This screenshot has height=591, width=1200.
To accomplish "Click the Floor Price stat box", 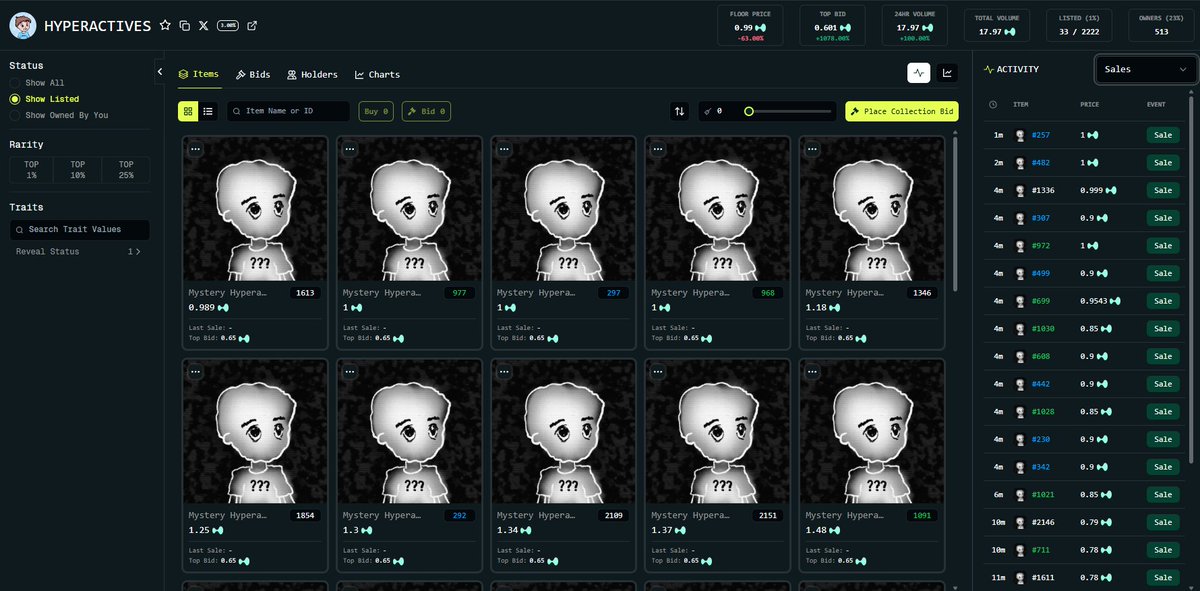I will [x=750, y=25].
